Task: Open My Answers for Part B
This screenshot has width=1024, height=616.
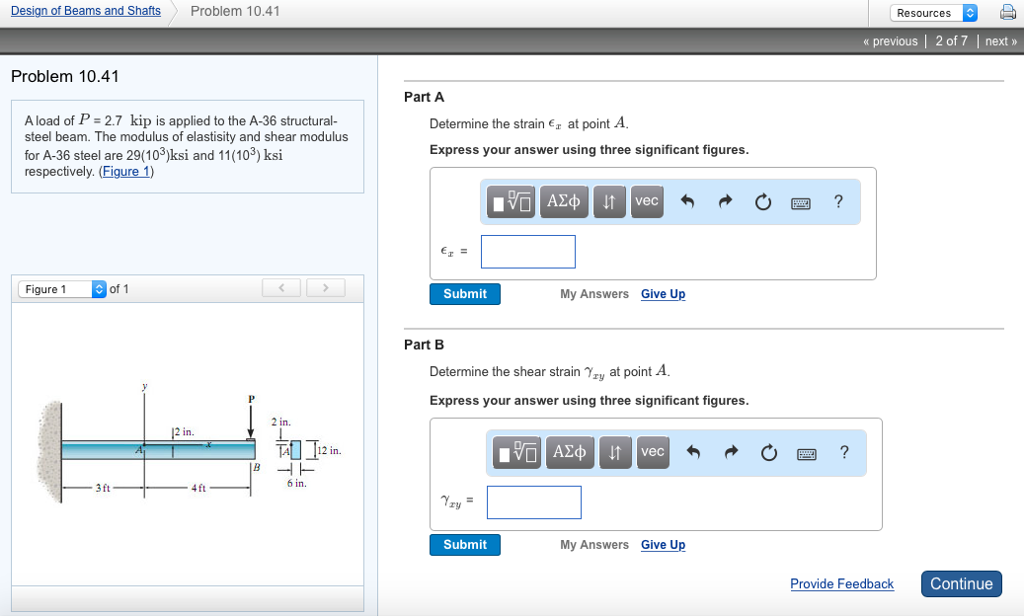Action: (x=594, y=545)
